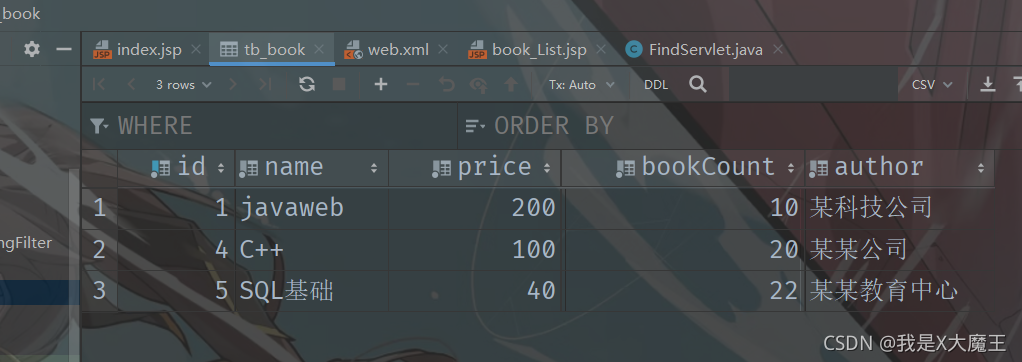
Task: Open the settings gear icon
Action: (31, 50)
